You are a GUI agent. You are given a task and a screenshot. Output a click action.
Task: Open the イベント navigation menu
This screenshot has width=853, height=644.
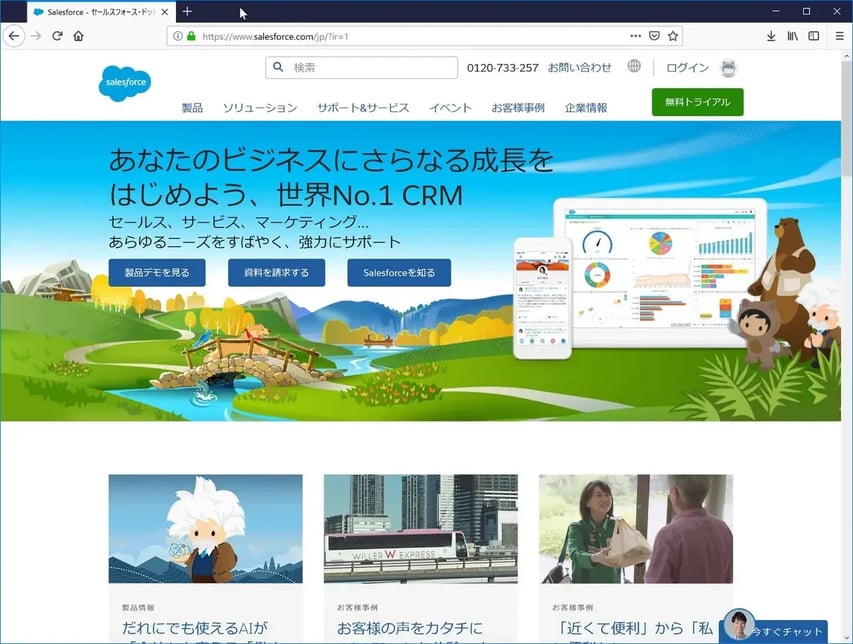pyautogui.click(x=450, y=108)
